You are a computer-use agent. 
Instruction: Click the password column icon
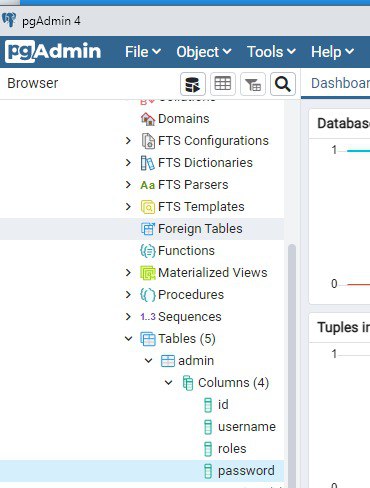[x=208, y=471]
